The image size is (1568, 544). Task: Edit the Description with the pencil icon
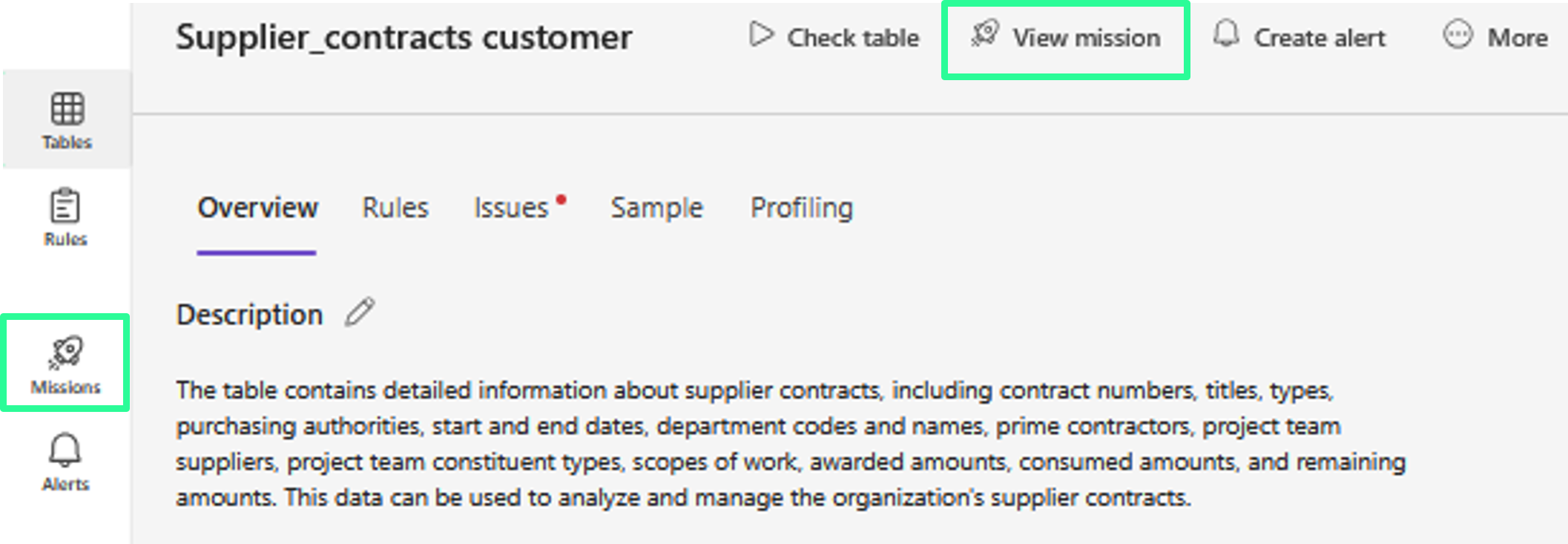tap(360, 312)
